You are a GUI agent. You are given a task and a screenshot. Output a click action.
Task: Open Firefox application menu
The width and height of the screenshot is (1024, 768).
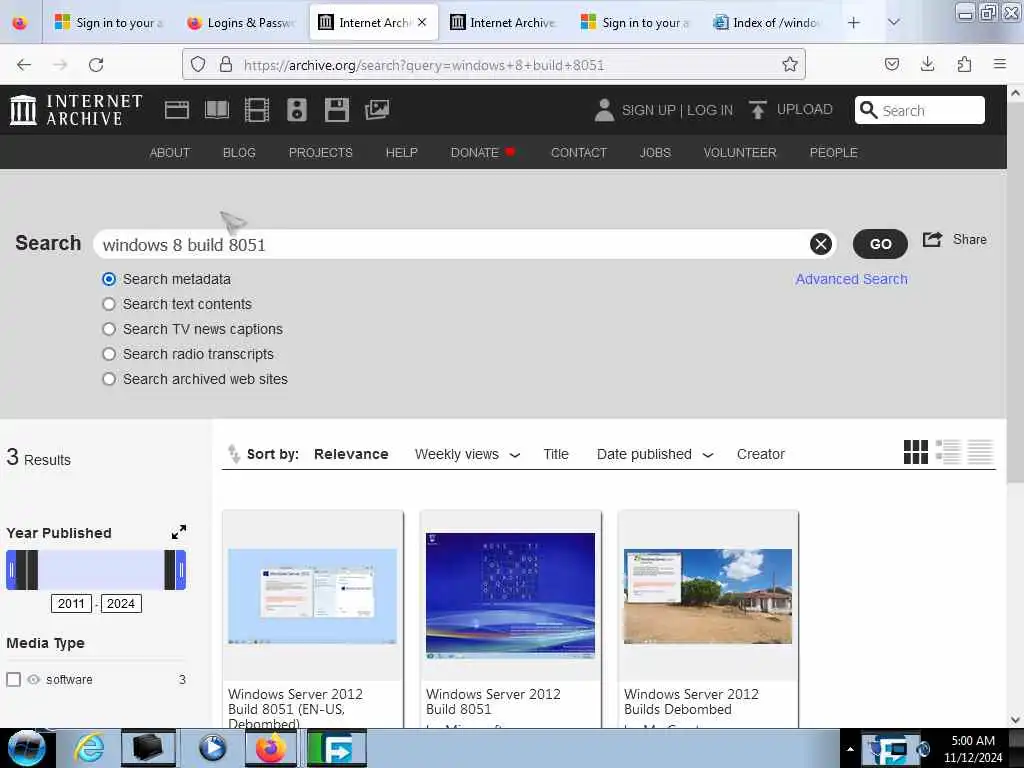click(x=999, y=64)
